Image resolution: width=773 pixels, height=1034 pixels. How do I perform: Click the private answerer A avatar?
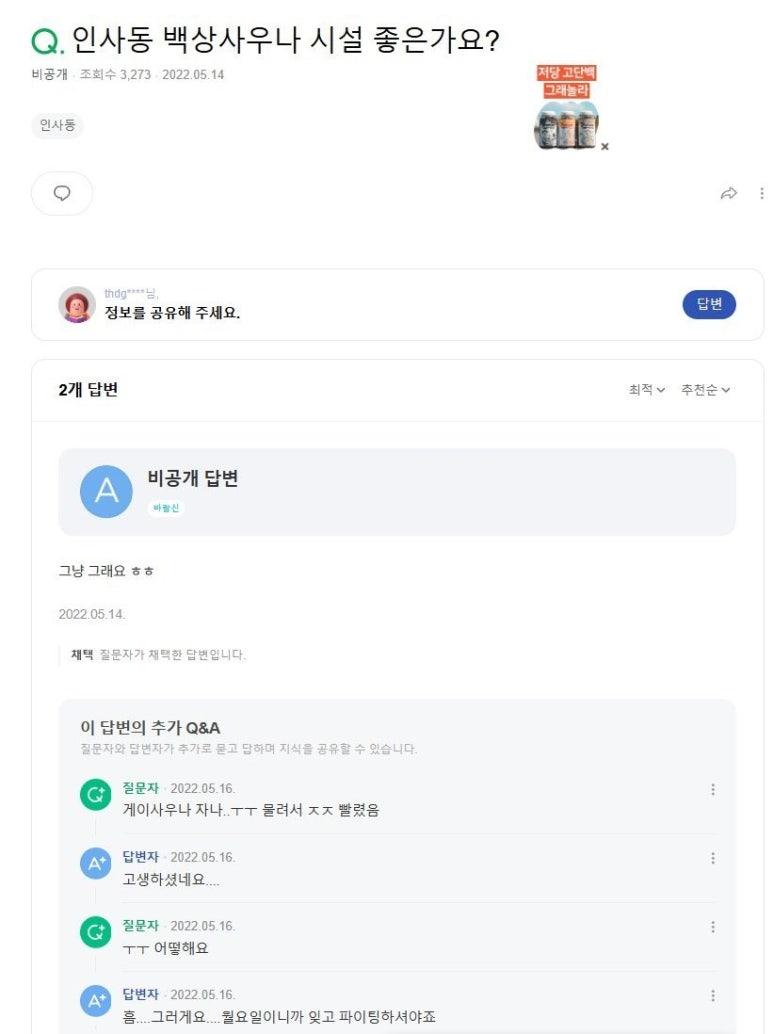click(106, 491)
